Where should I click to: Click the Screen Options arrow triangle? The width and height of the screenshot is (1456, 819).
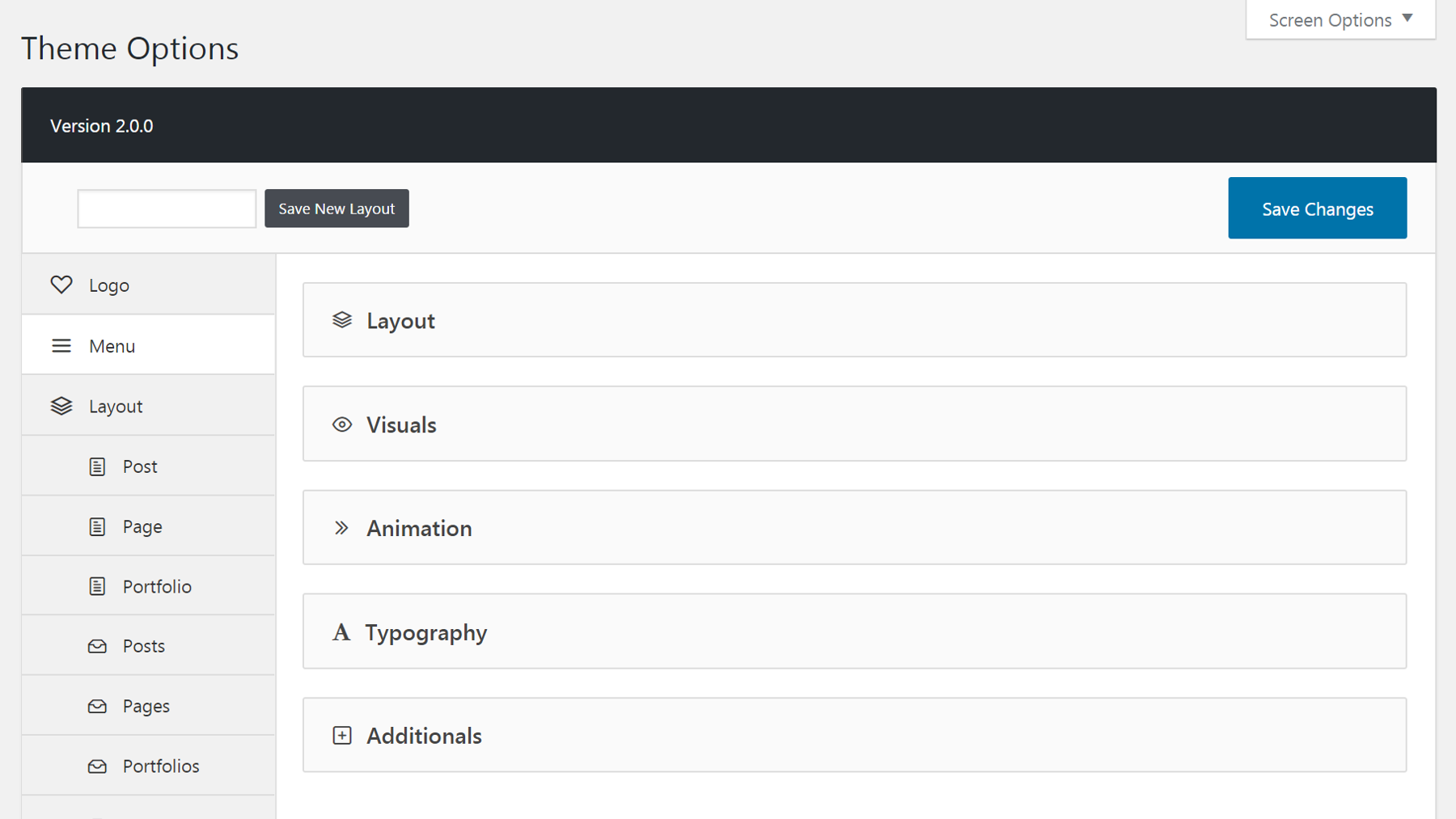(1407, 18)
